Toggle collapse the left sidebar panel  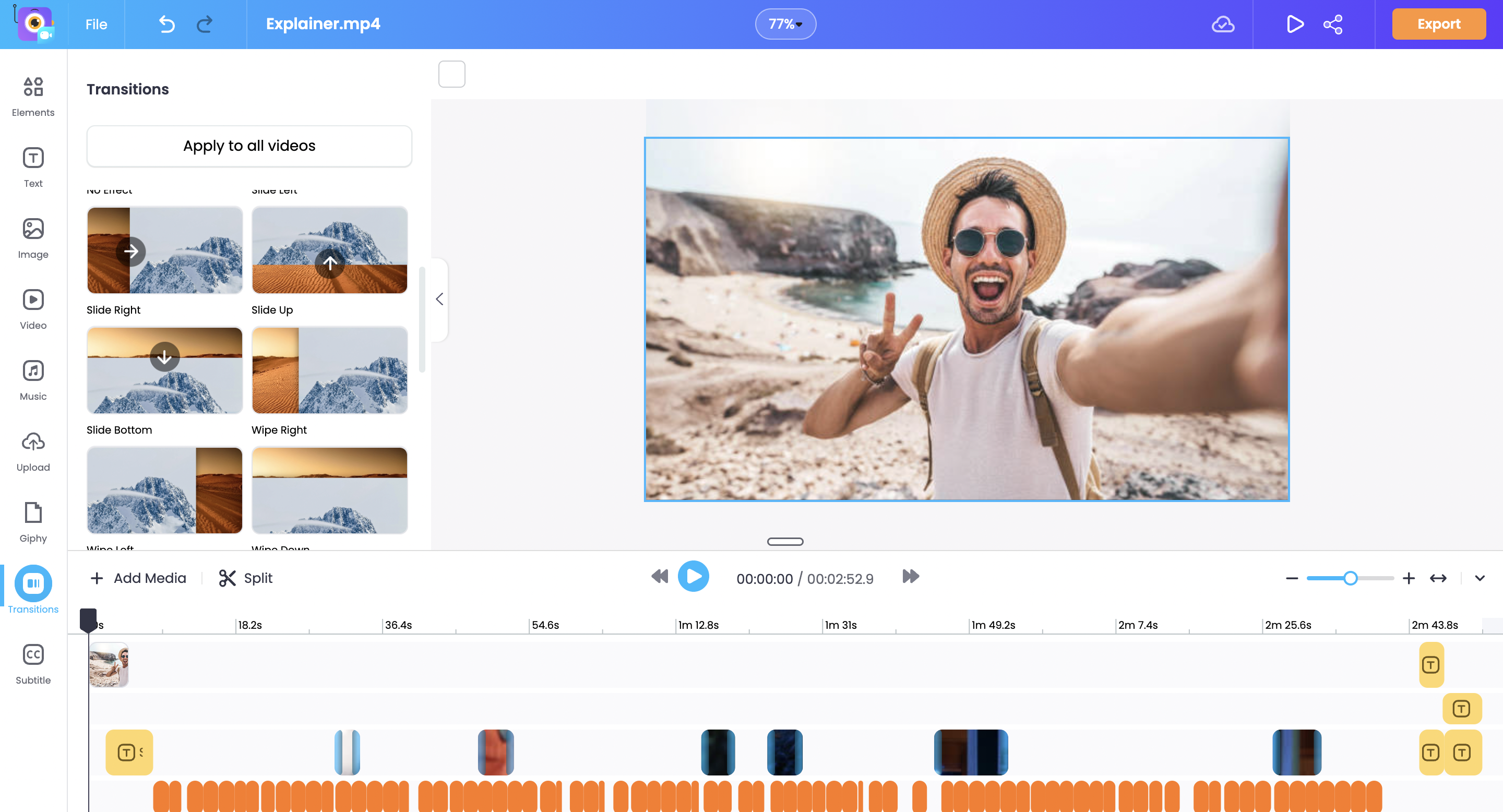(x=439, y=298)
